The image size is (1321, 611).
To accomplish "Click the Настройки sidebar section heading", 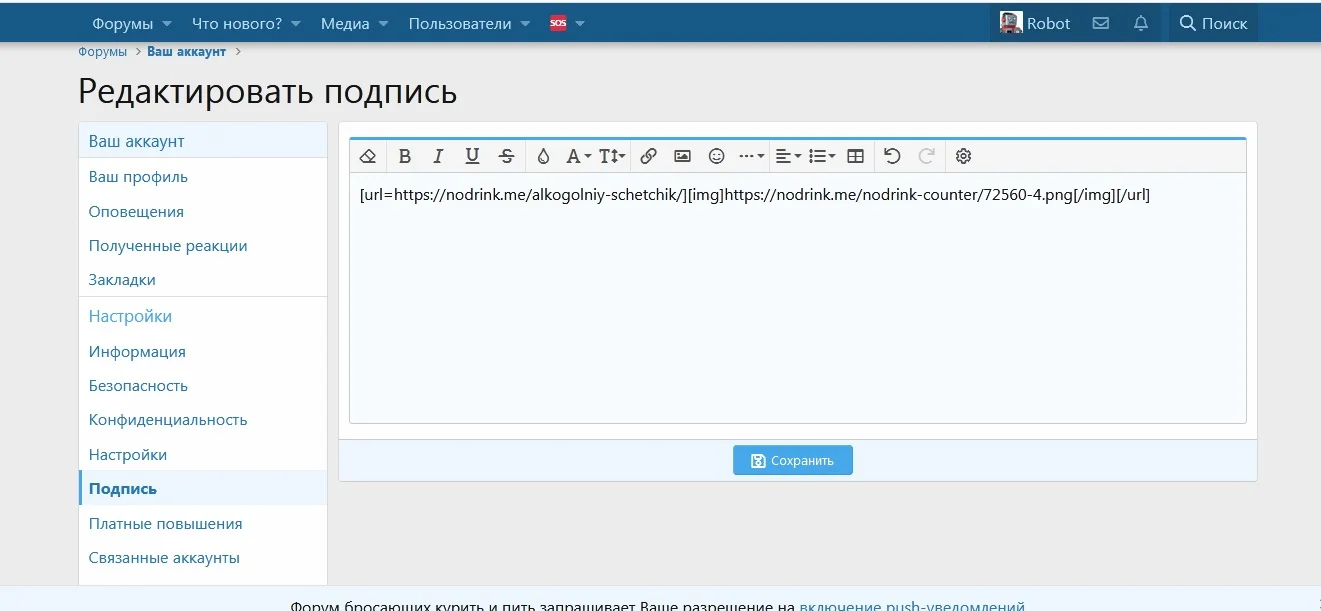I will 130,317.
